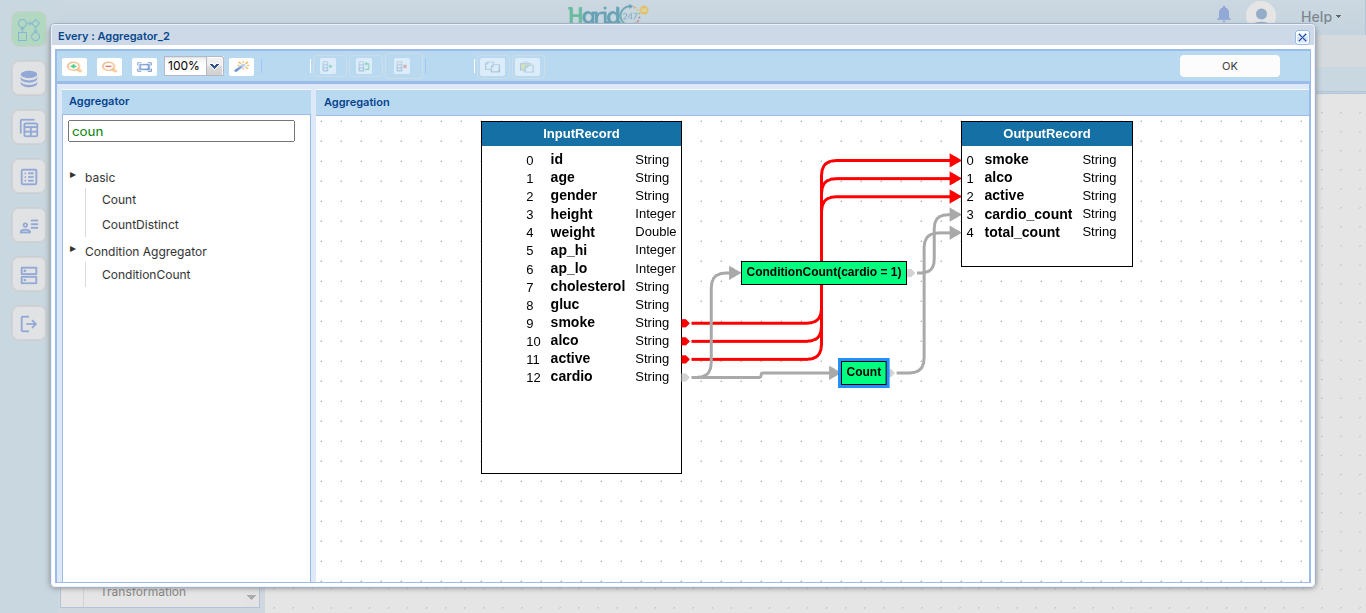Screen dimensions: 1366x613
Task: Collapse the basic tree group
Action: point(73,176)
